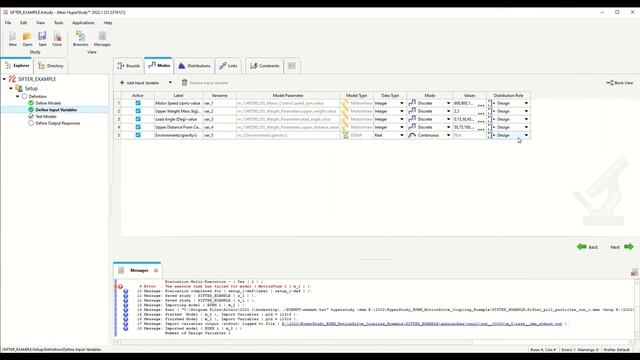Viewport: 640px width, 360px height.
Task: Open the Tools menu
Action: (x=58, y=23)
